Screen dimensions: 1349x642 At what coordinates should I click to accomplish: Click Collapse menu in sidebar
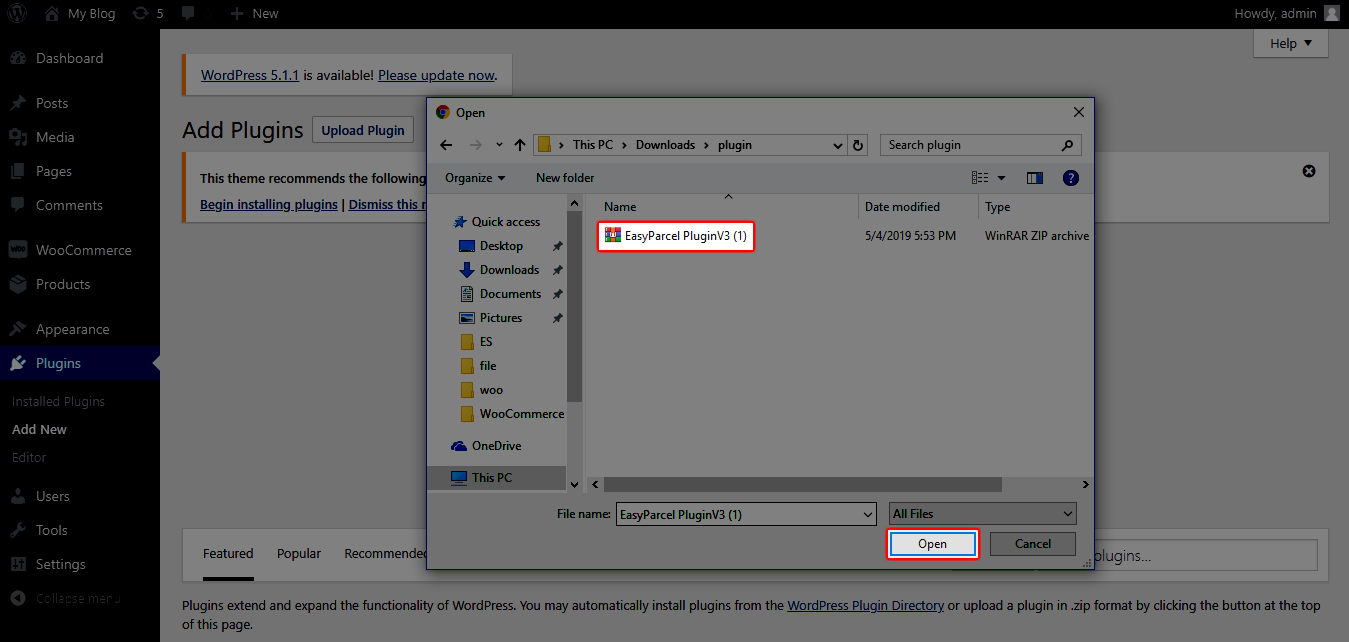point(66,598)
